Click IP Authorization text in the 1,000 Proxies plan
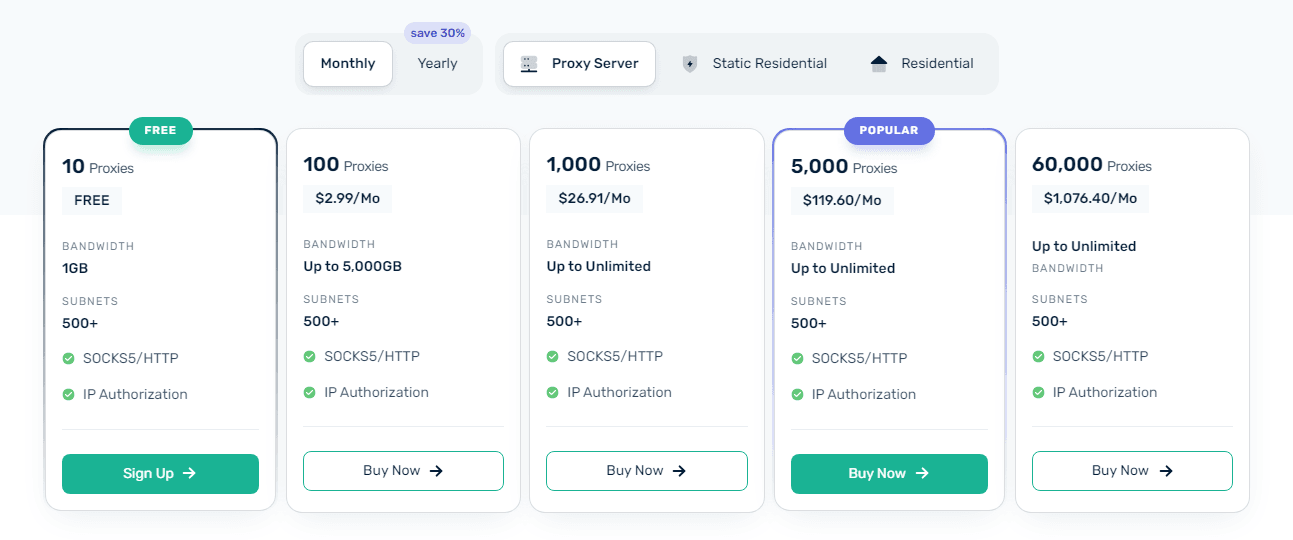Image resolution: width=1293 pixels, height=540 pixels. pyautogui.click(x=620, y=393)
